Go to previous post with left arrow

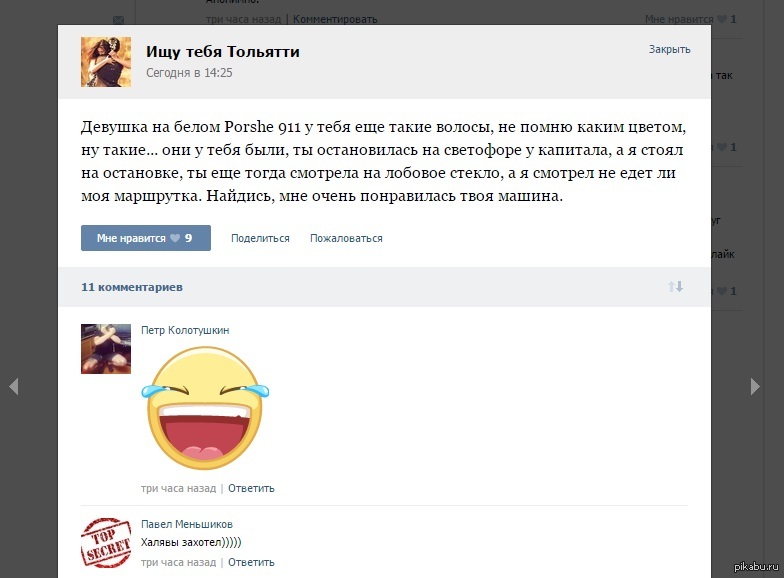(14, 386)
